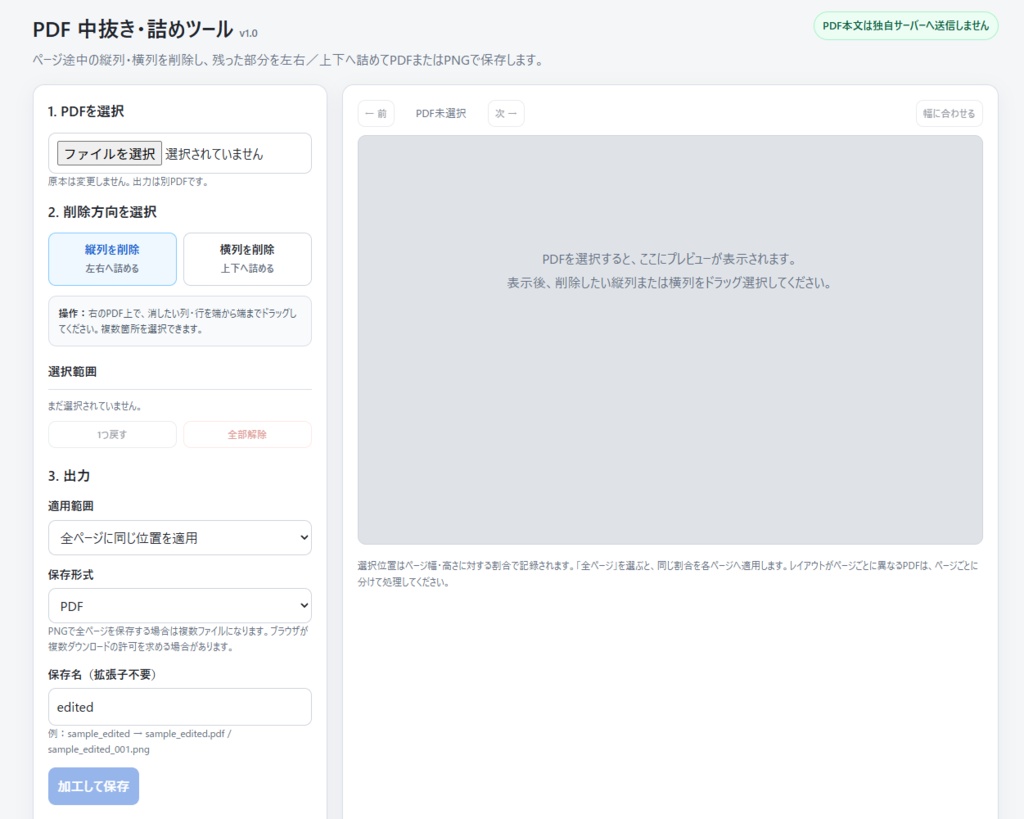
Task: Select 縦列を削除 (左右へ詰める) direction option
Action: click(112, 259)
